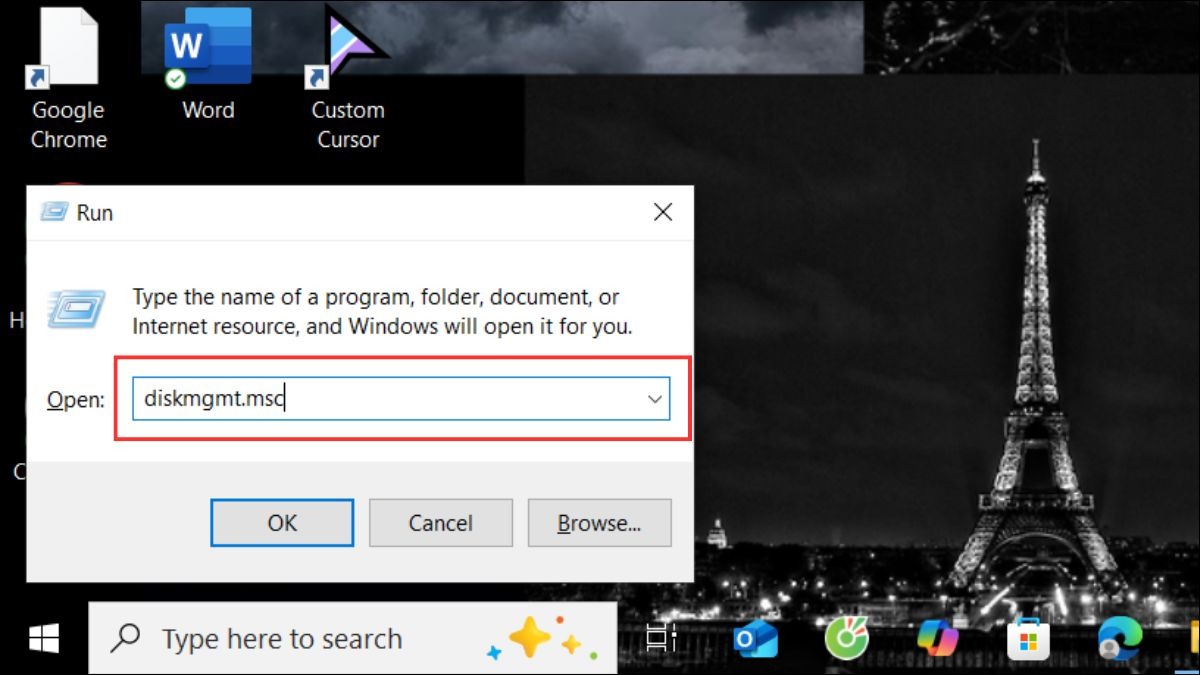Click the Run icon in the dialog title bar
Viewport: 1200px width, 675px height.
[x=54, y=212]
